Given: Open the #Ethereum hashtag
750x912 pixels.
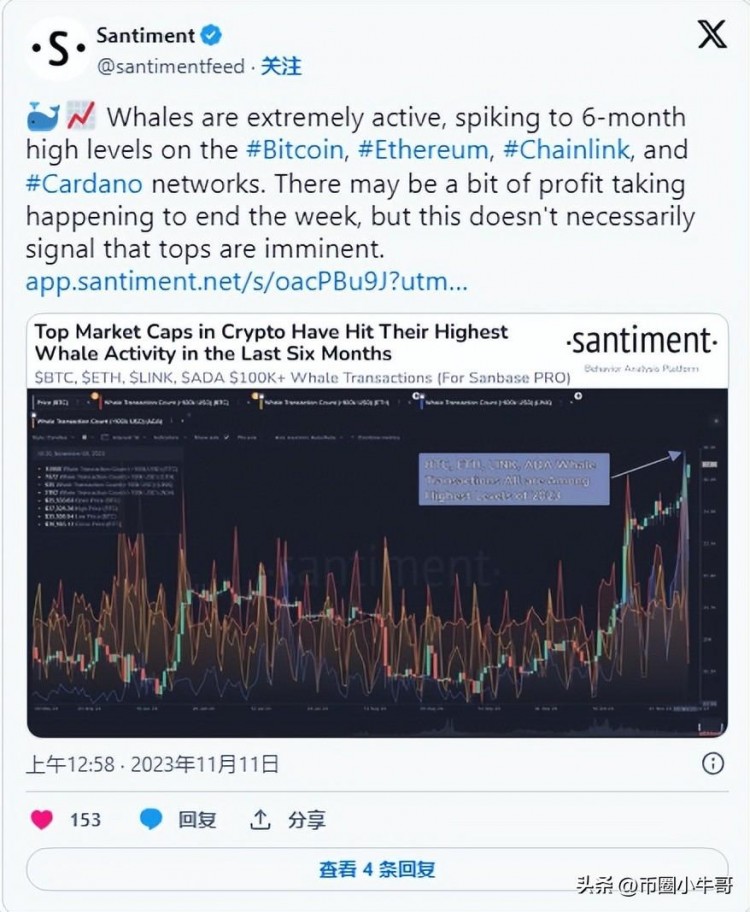Looking at the screenshot, I should 423,149.
